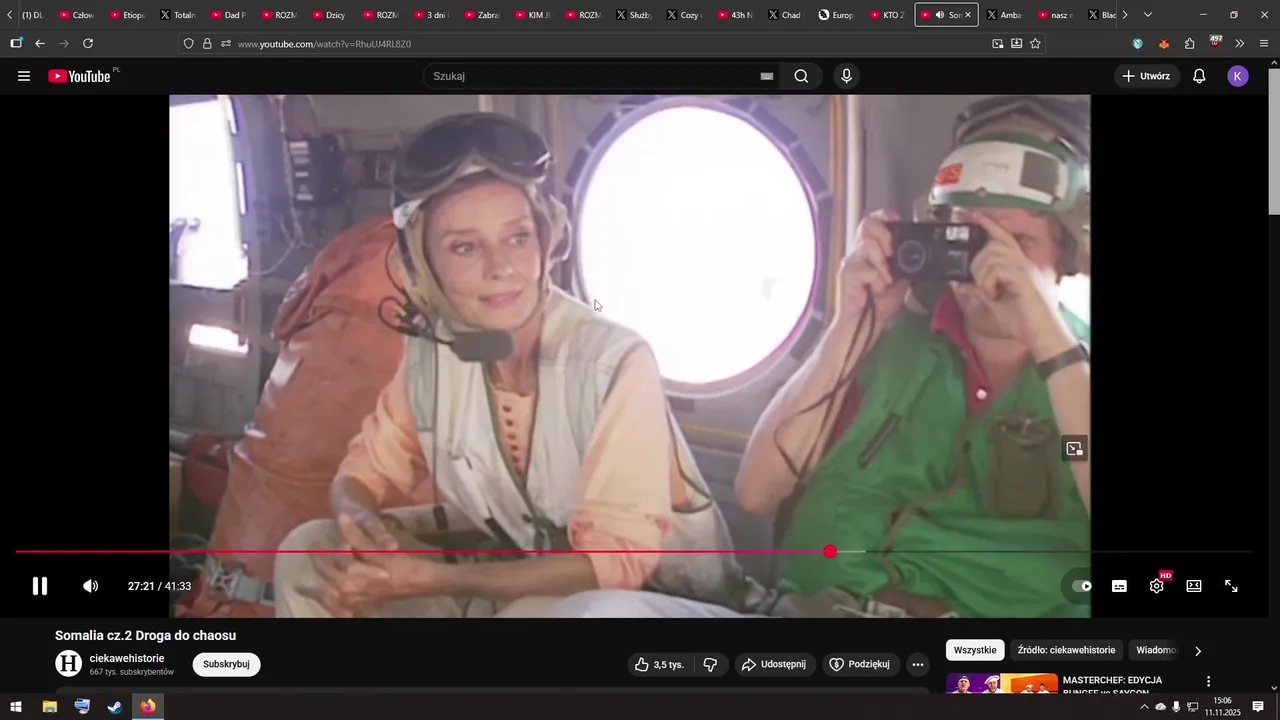Image resolution: width=1280 pixels, height=720 pixels.
Task: Go to the YouTube home logo
Action: (79, 76)
